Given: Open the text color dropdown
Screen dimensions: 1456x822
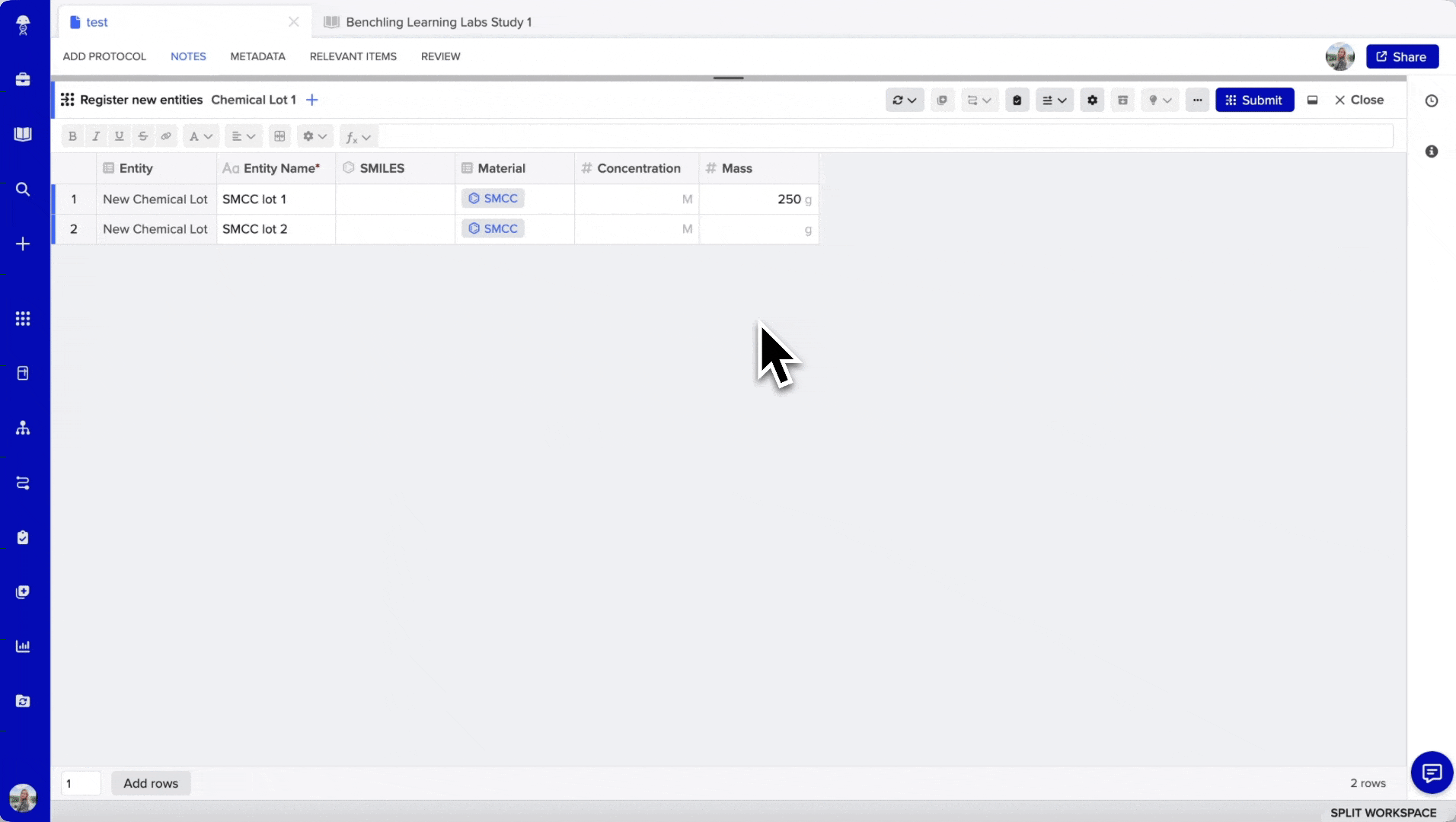Looking at the screenshot, I should tap(200, 135).
